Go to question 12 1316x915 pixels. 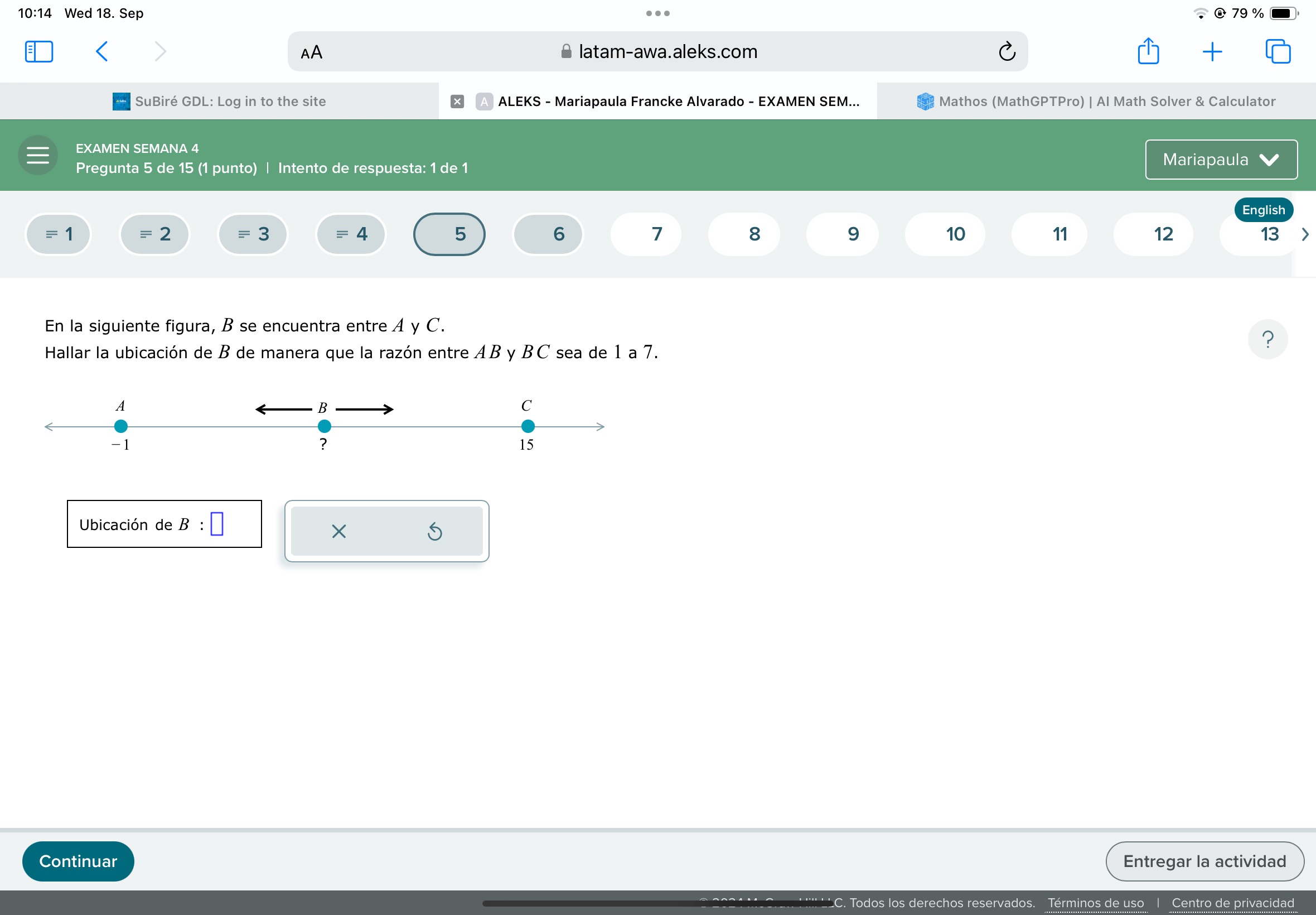pos(1153,234)
